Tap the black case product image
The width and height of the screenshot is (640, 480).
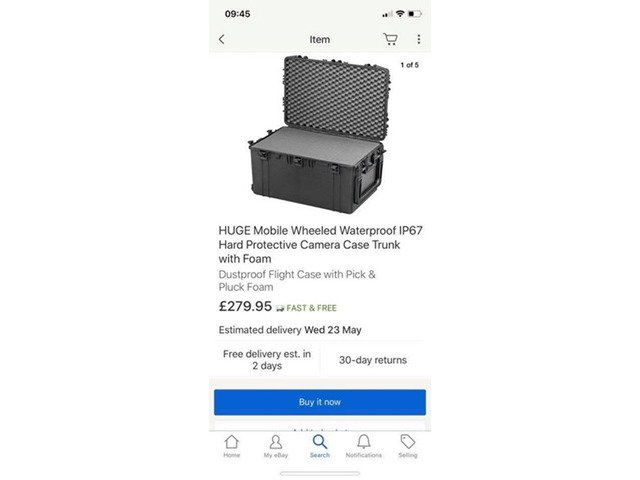(318, 135)
